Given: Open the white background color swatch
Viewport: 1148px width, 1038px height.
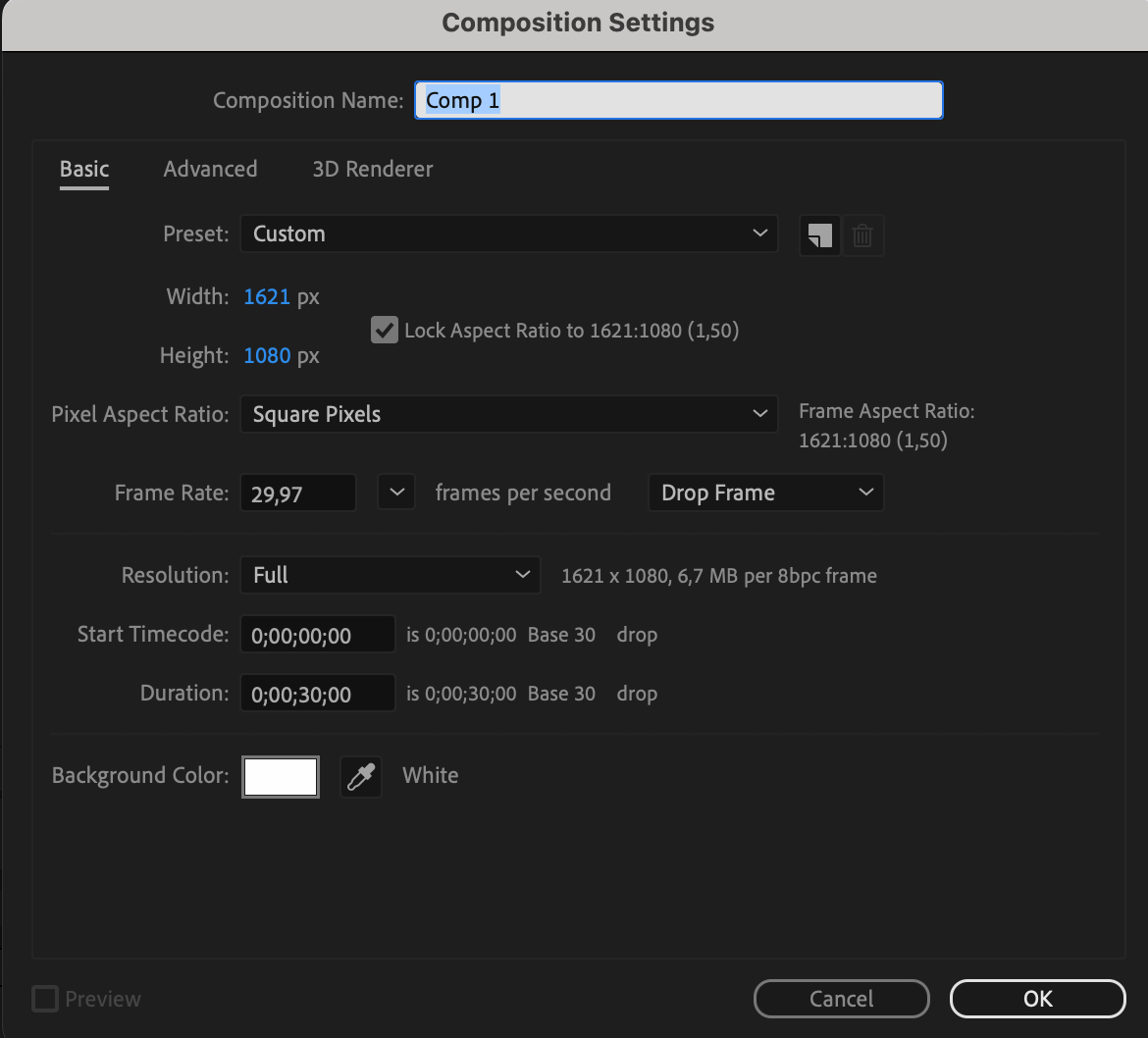Looking at the screenshot, I should tap(281, 777).
